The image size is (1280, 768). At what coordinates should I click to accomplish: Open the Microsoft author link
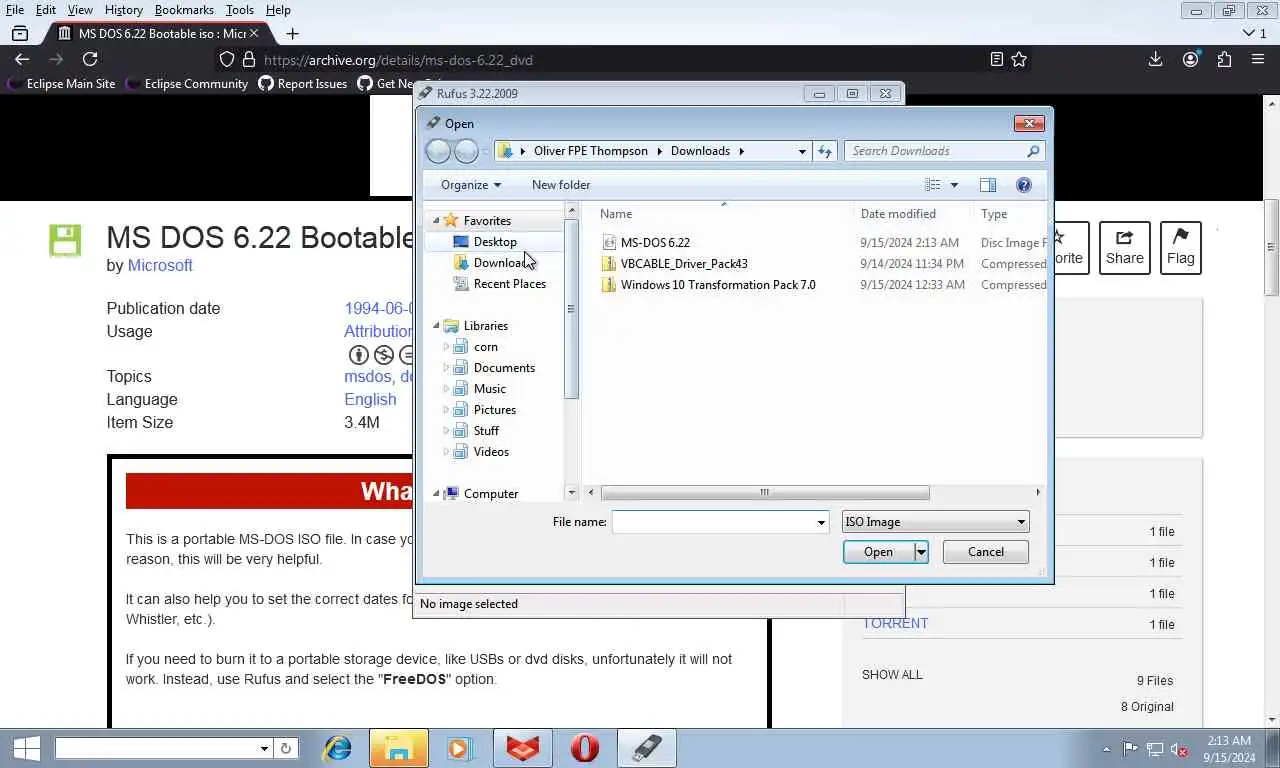pyautogui.click(x=160, y=265)
